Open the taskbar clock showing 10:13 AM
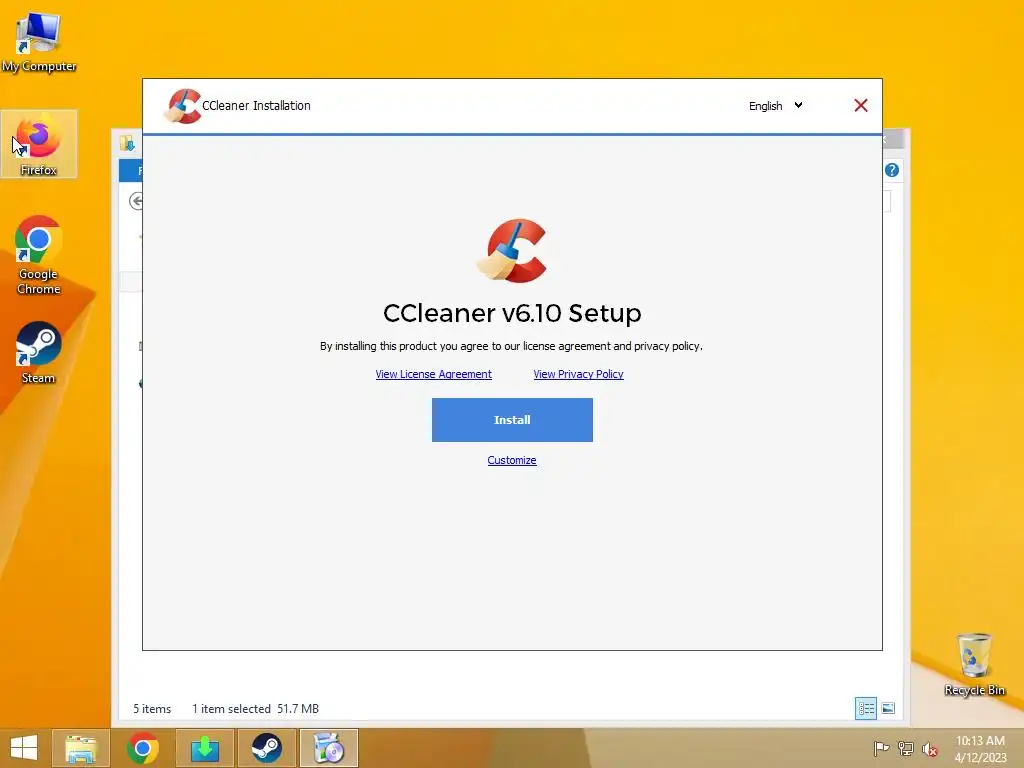 coord(980,749)
